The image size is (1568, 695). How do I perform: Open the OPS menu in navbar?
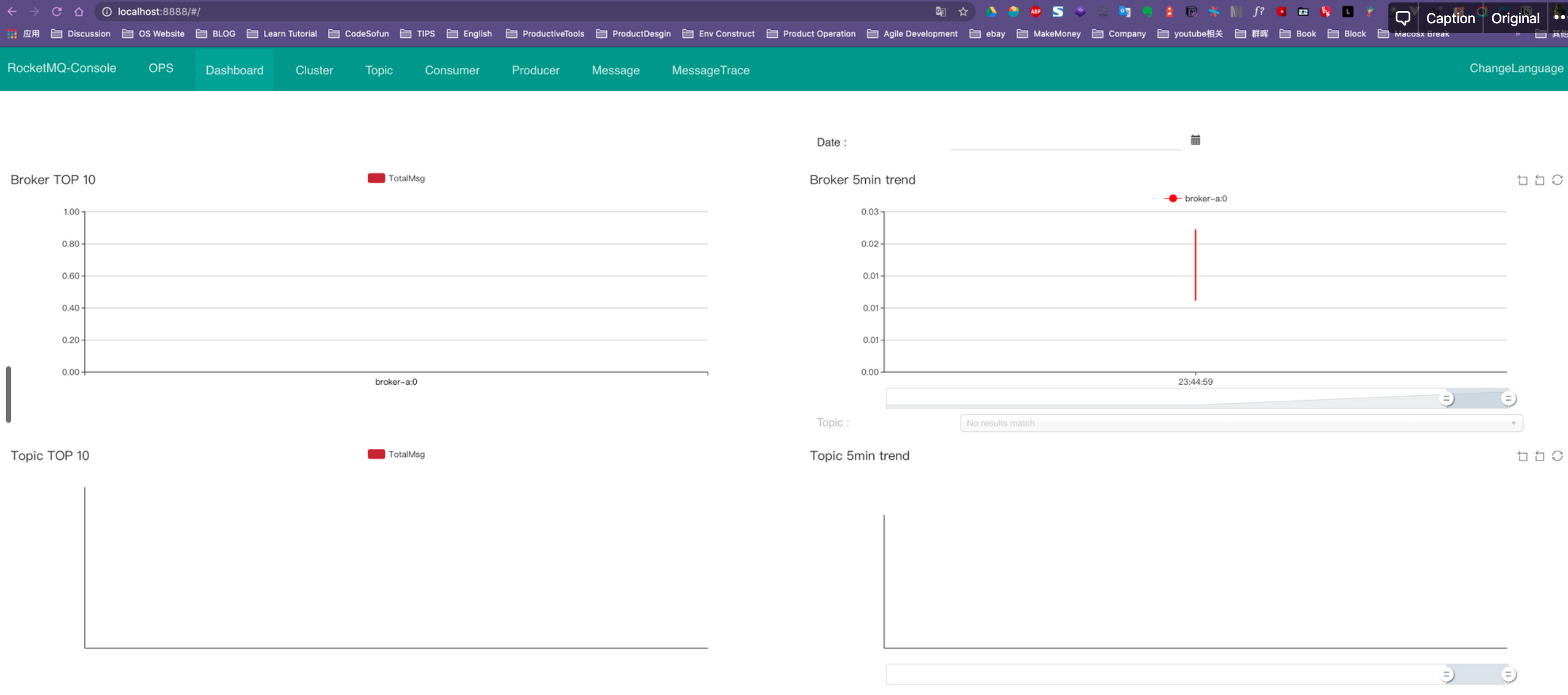point(161,68)
